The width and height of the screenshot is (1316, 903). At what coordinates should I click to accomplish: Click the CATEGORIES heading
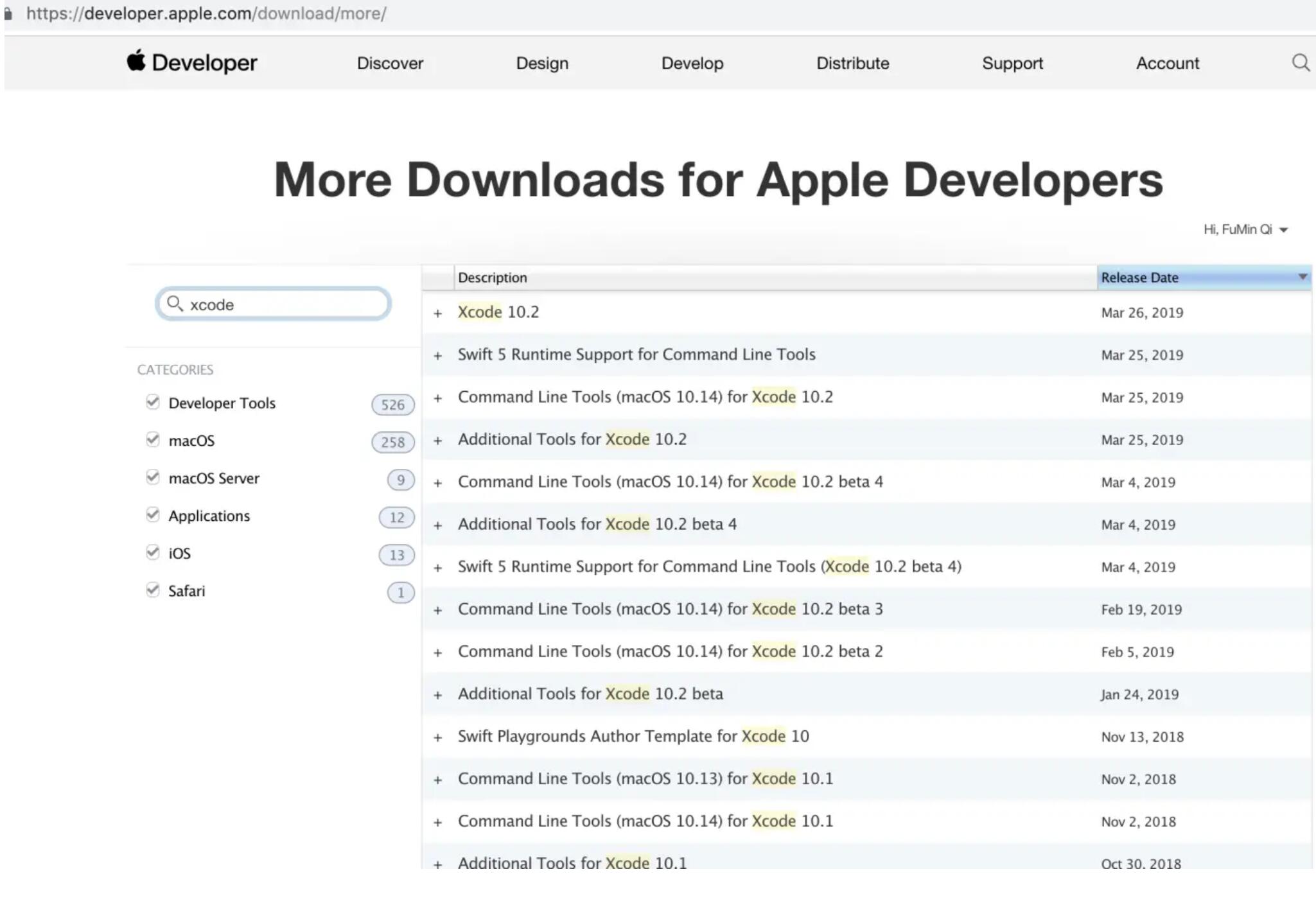pos(175,370)
